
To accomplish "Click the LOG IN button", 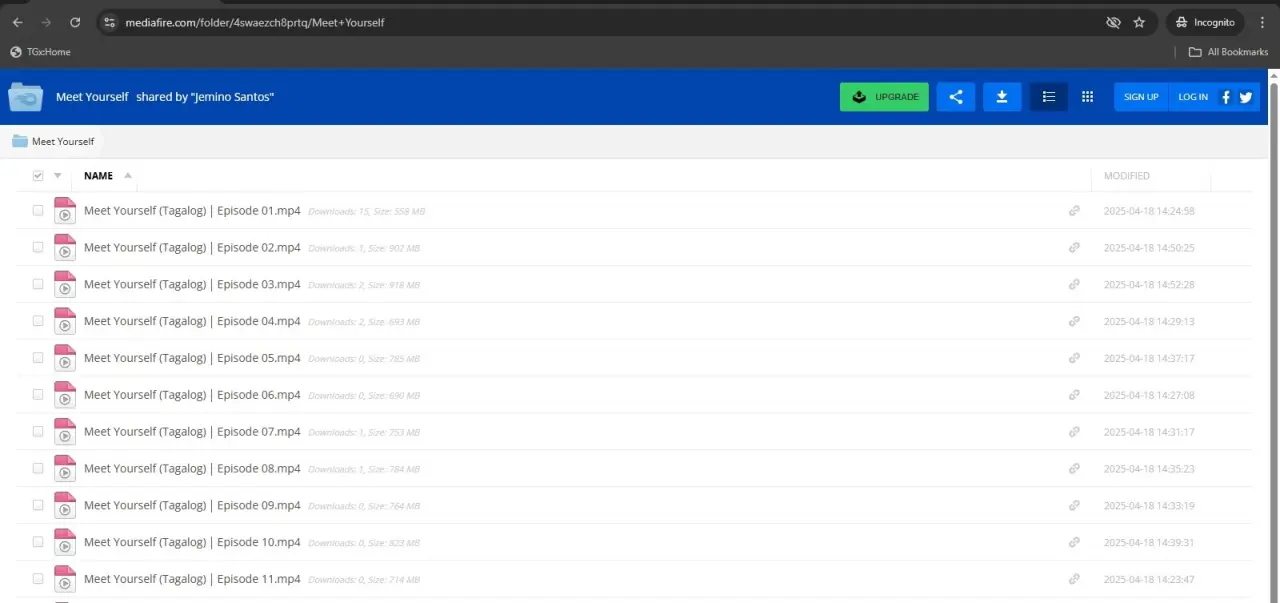I will tap(1193, 97).
